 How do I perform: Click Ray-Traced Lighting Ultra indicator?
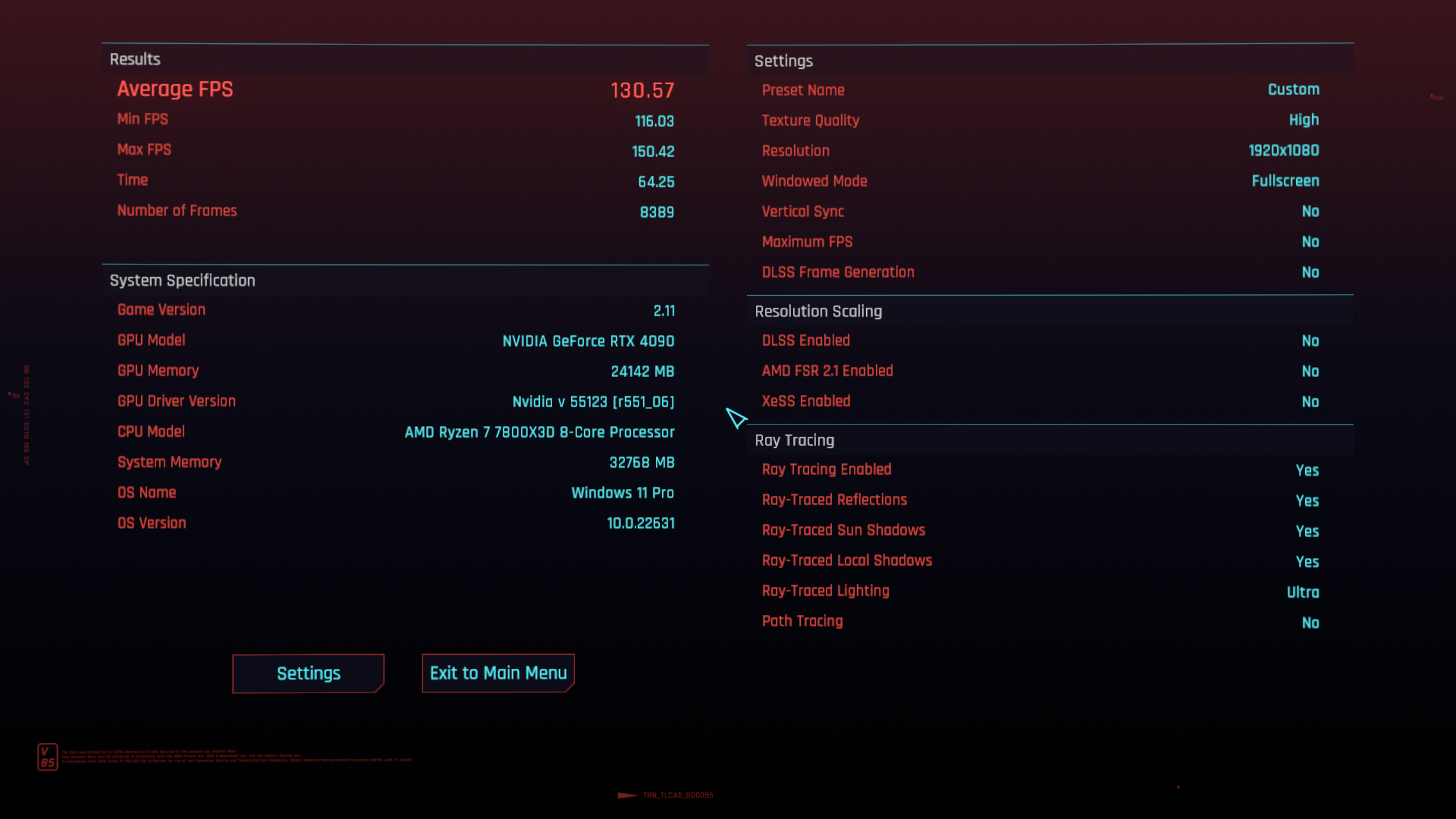point(1303,590)
